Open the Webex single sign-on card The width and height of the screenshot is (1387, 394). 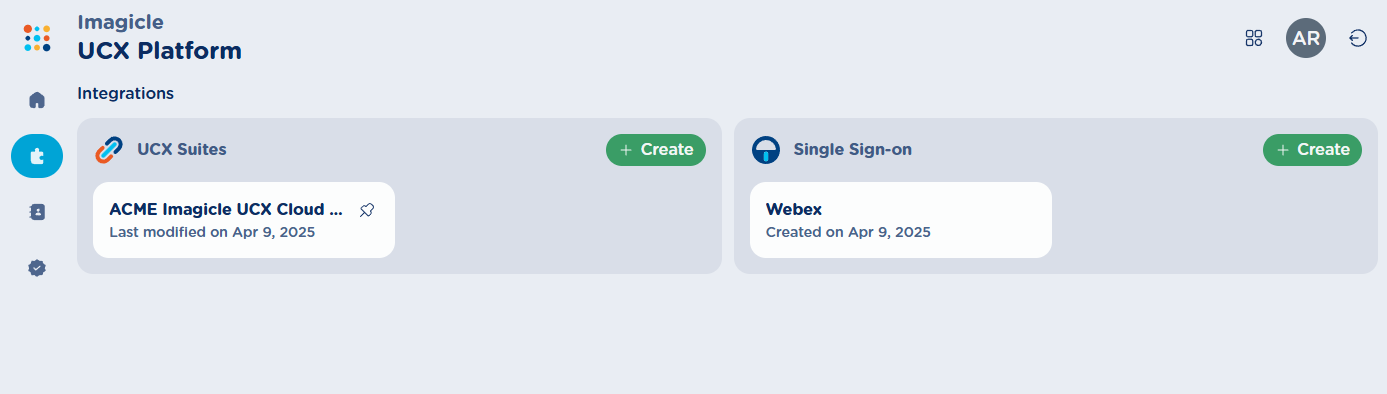901,220
